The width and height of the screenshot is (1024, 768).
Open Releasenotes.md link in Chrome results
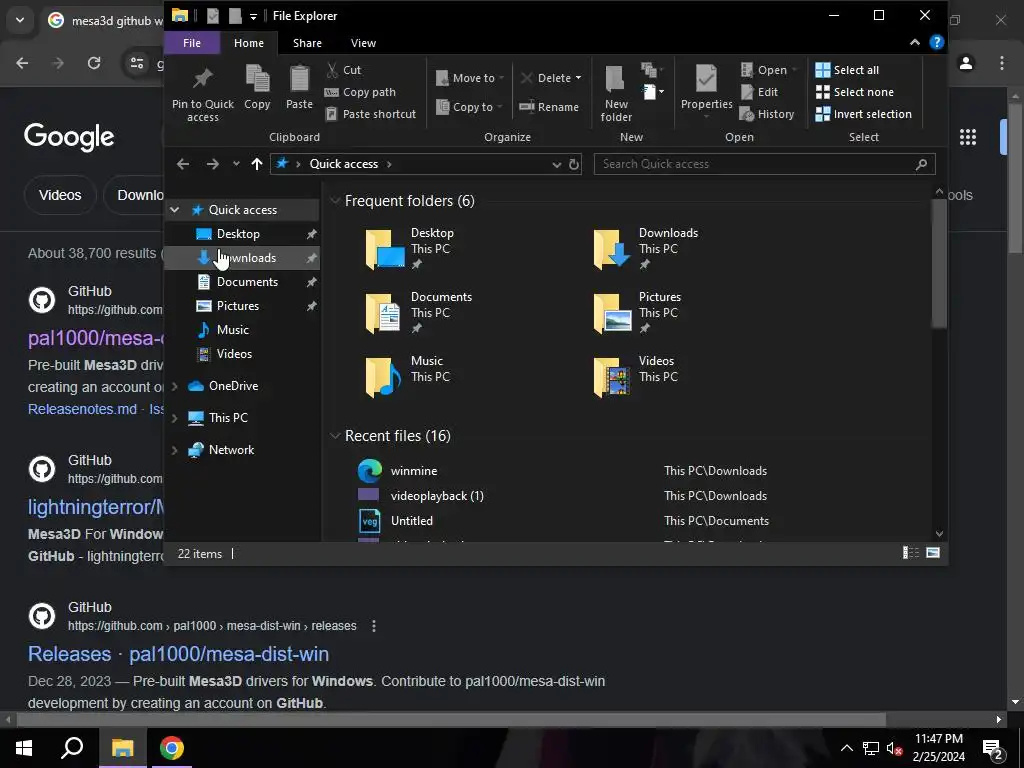(82, 409)
